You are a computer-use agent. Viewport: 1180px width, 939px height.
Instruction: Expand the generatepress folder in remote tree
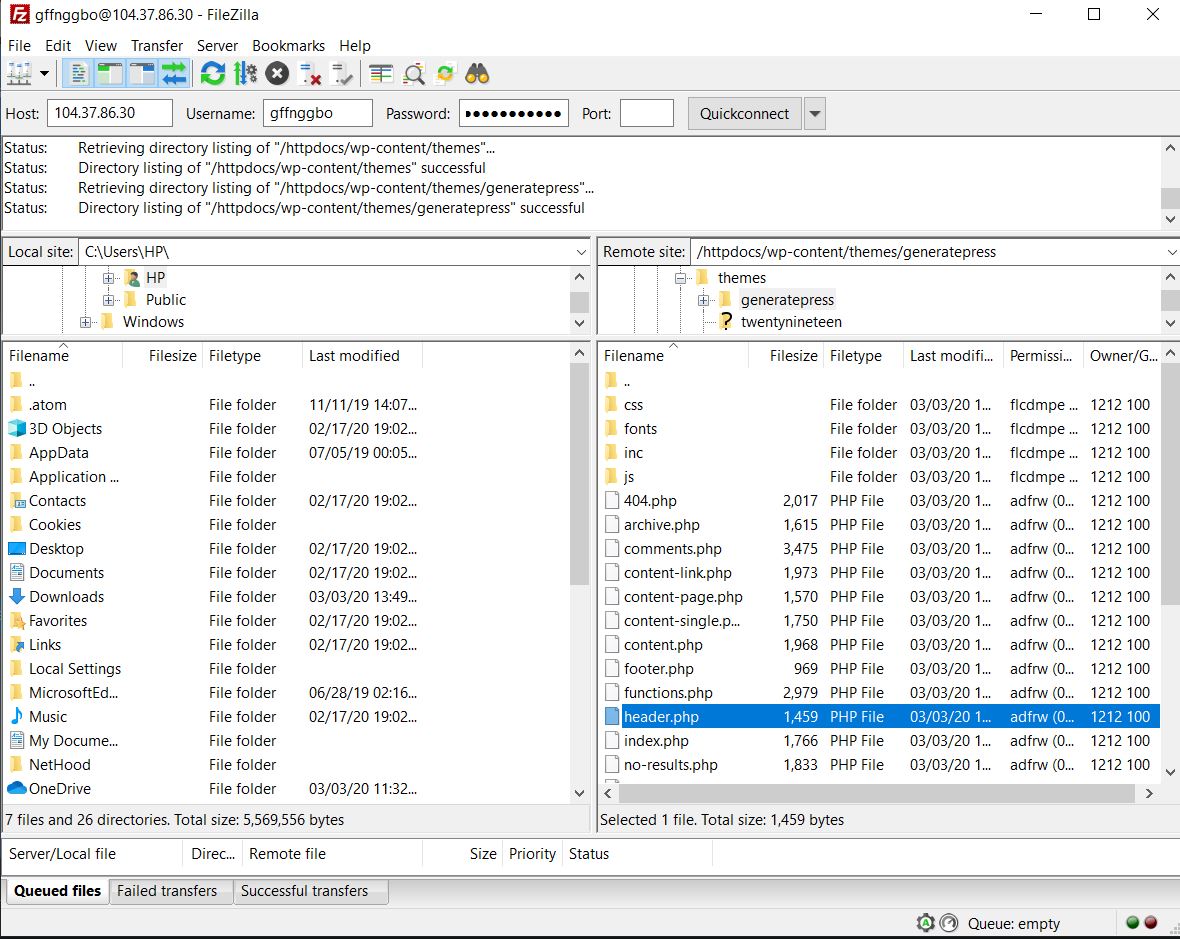pyautogui.click(x=703, y=300)
